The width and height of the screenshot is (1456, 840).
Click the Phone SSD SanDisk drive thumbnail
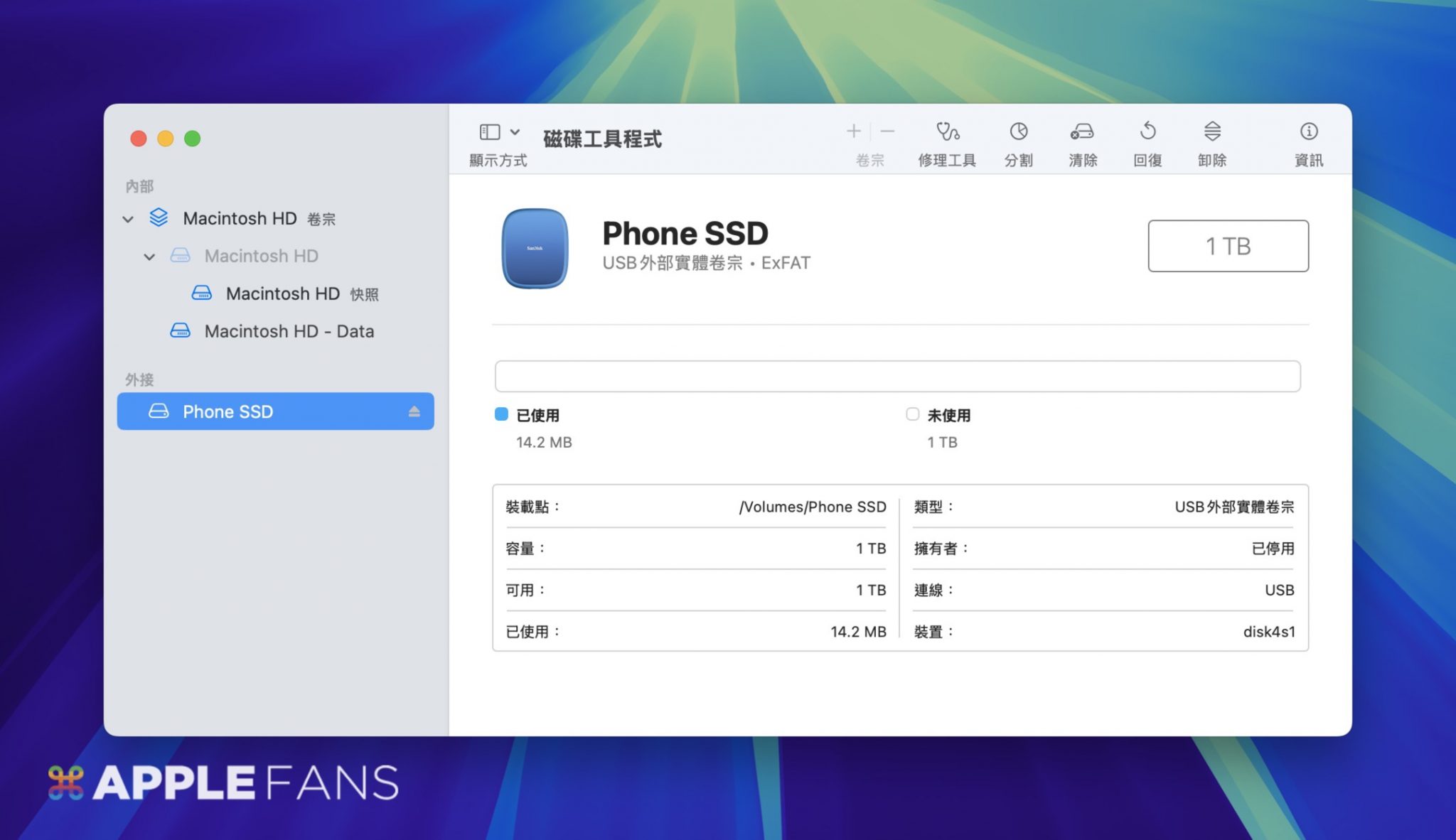tap(535, 248)
